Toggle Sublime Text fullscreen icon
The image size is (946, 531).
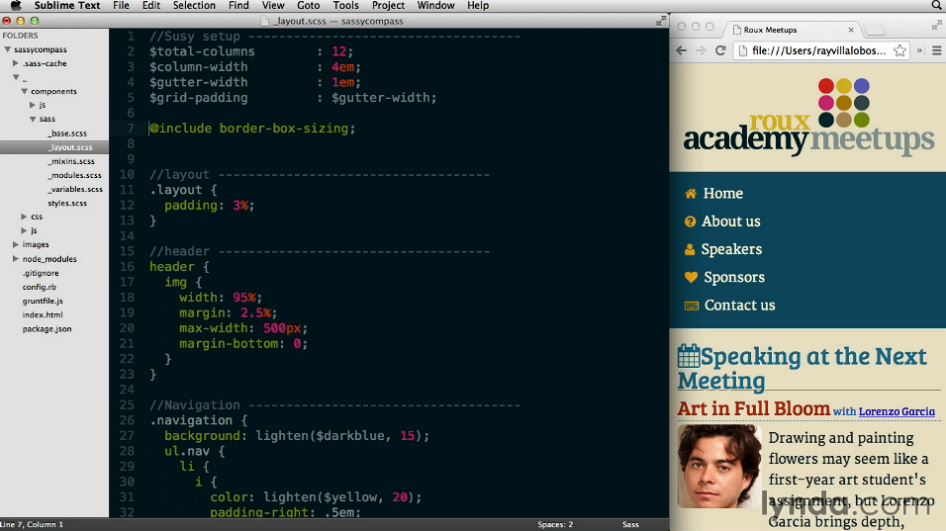point(661,21)
